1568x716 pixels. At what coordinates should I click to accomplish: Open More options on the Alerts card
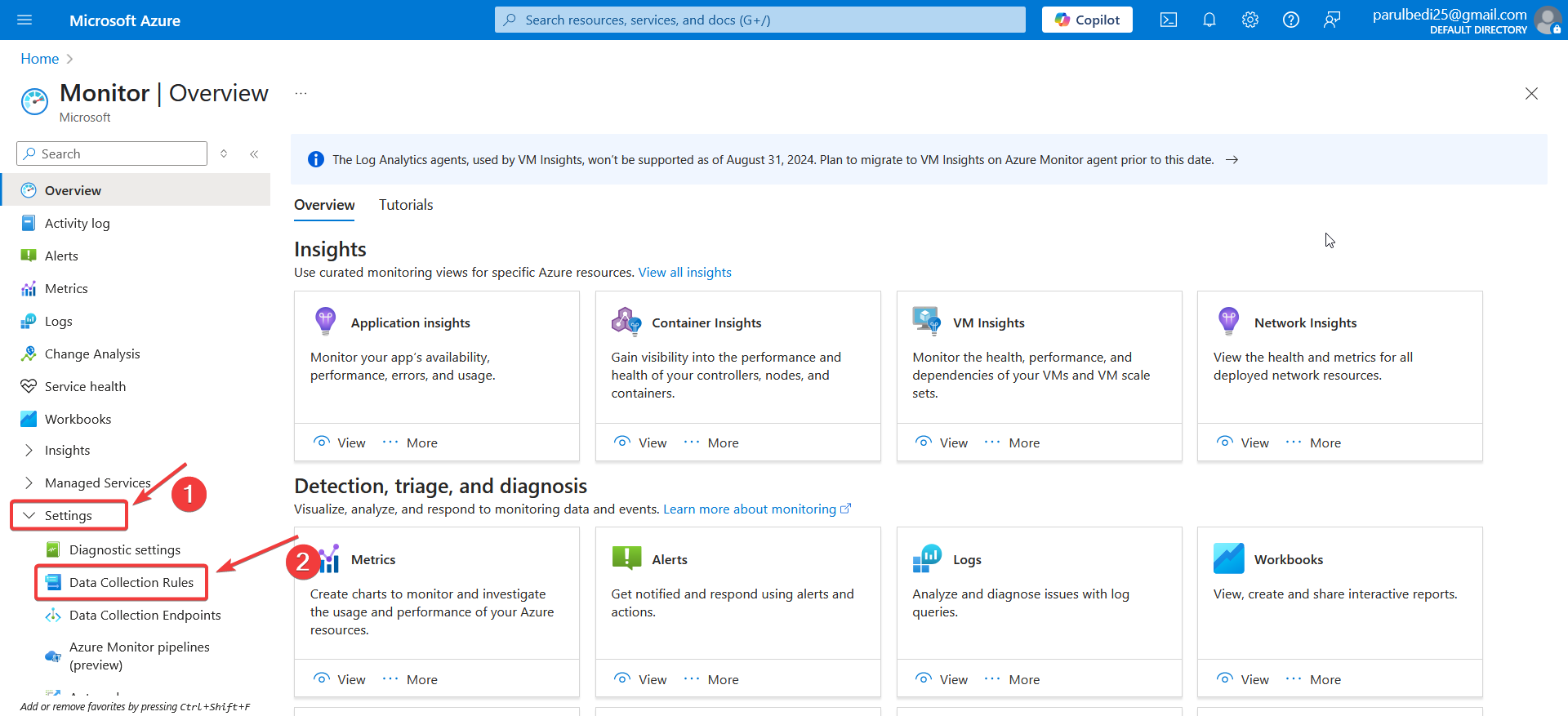(x=711, y=679)
